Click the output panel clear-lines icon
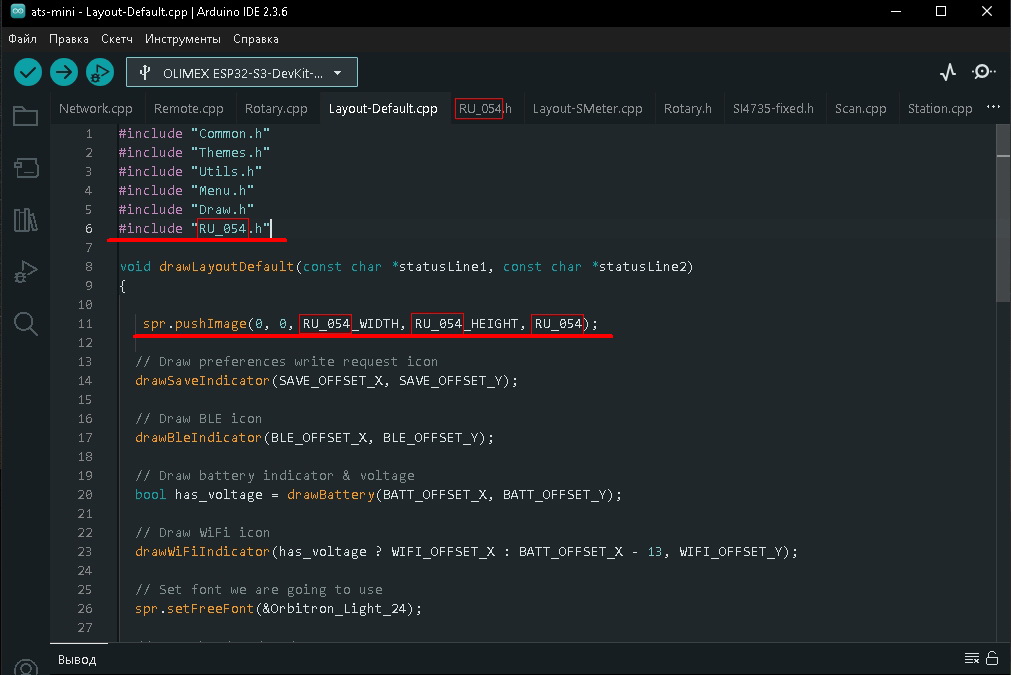 coord(972,658)
